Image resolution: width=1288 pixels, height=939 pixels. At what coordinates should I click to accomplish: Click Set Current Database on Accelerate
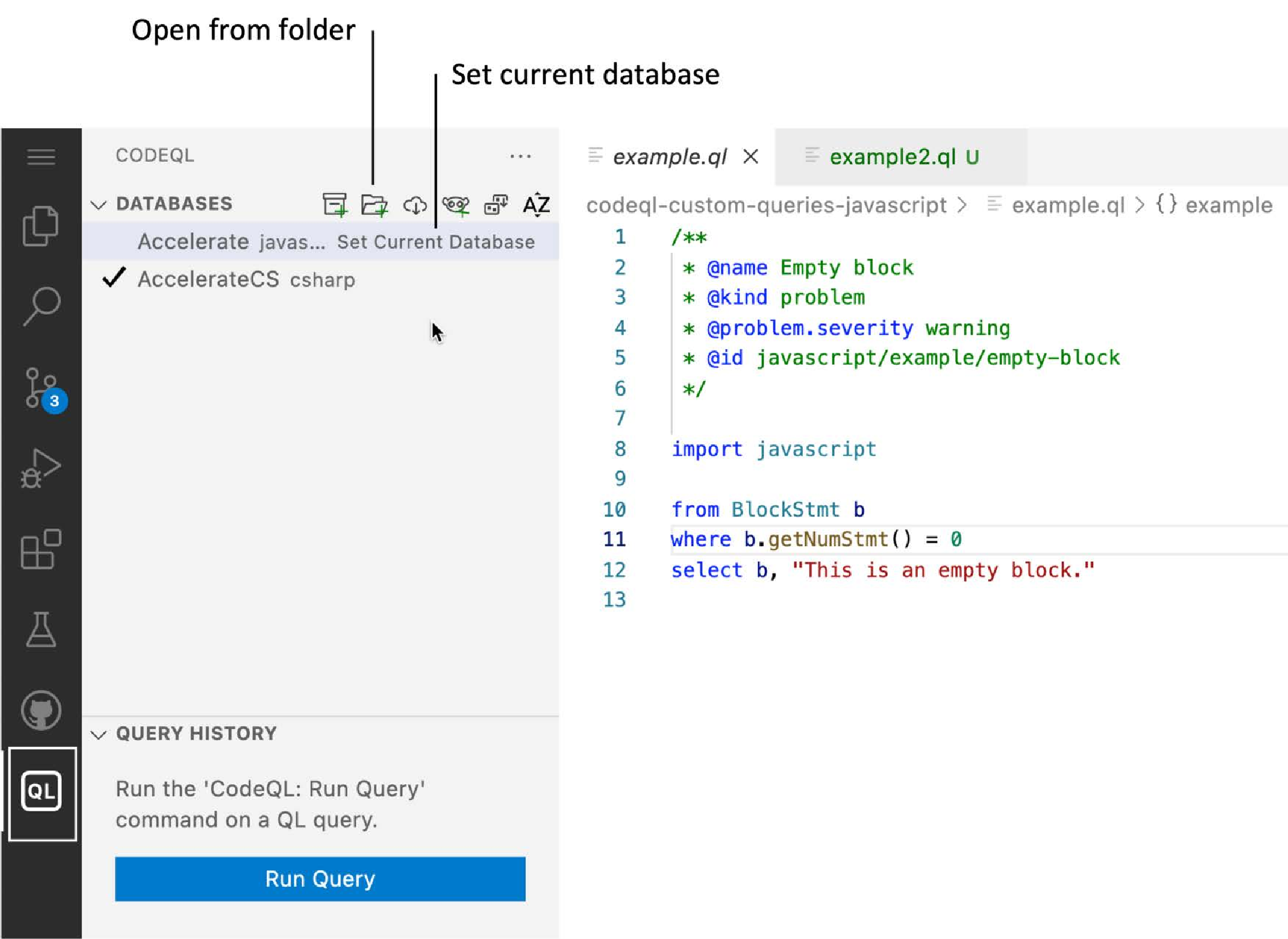436,242
